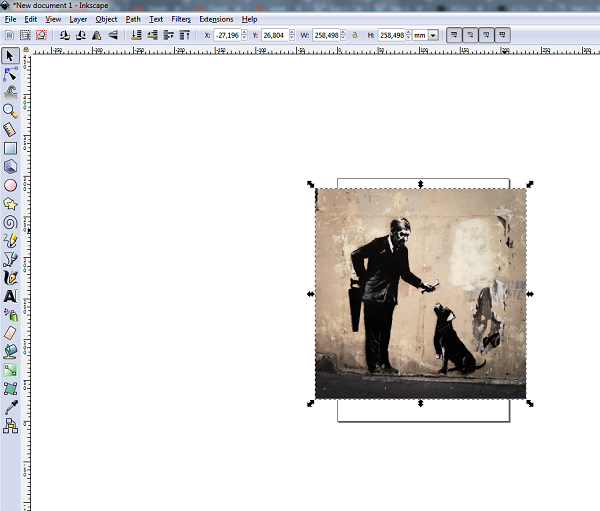600x511 pixels.
Task: Toggle the guide lock at ruler corner
Action: (26, 49)
